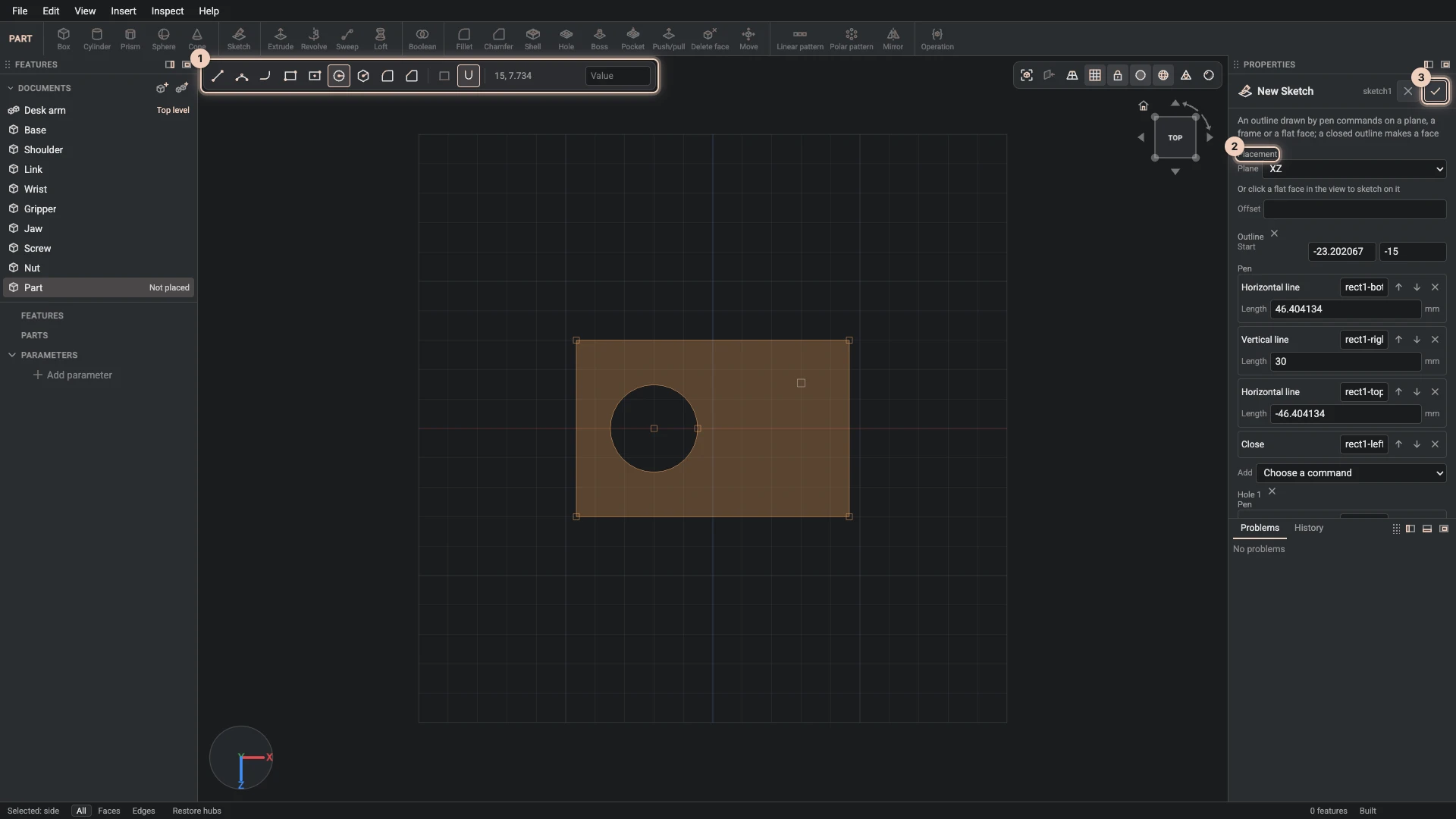Click the Offset input field

(x=1355, y=209)
